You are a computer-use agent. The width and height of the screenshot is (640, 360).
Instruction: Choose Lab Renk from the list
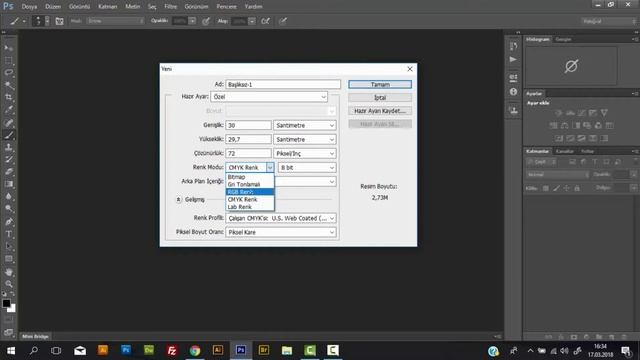(250, 207)
